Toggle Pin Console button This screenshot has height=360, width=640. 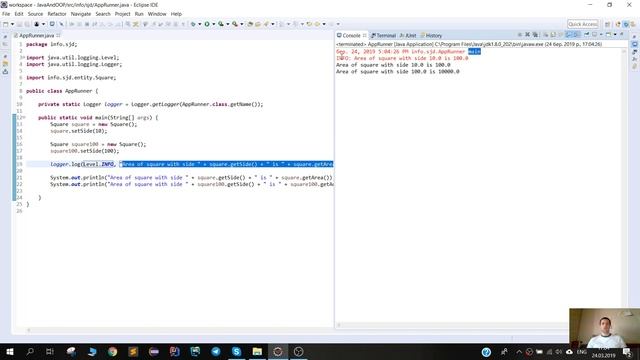click(x=587, y=34)
